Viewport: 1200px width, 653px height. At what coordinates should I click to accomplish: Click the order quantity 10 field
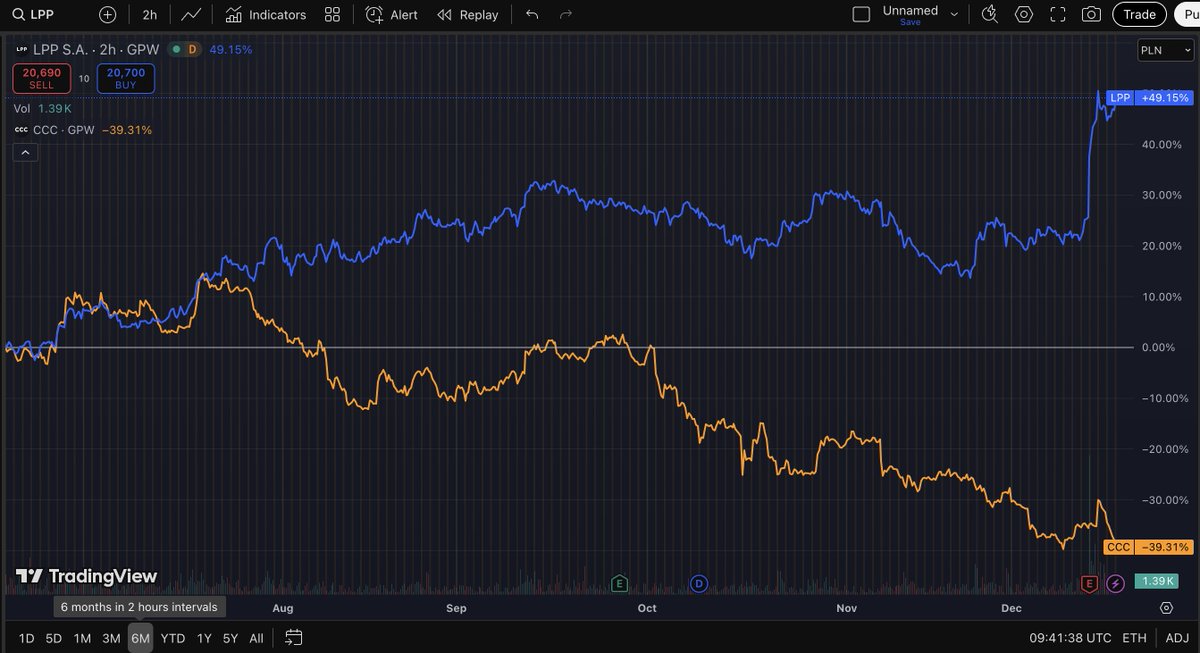point(84,78)
